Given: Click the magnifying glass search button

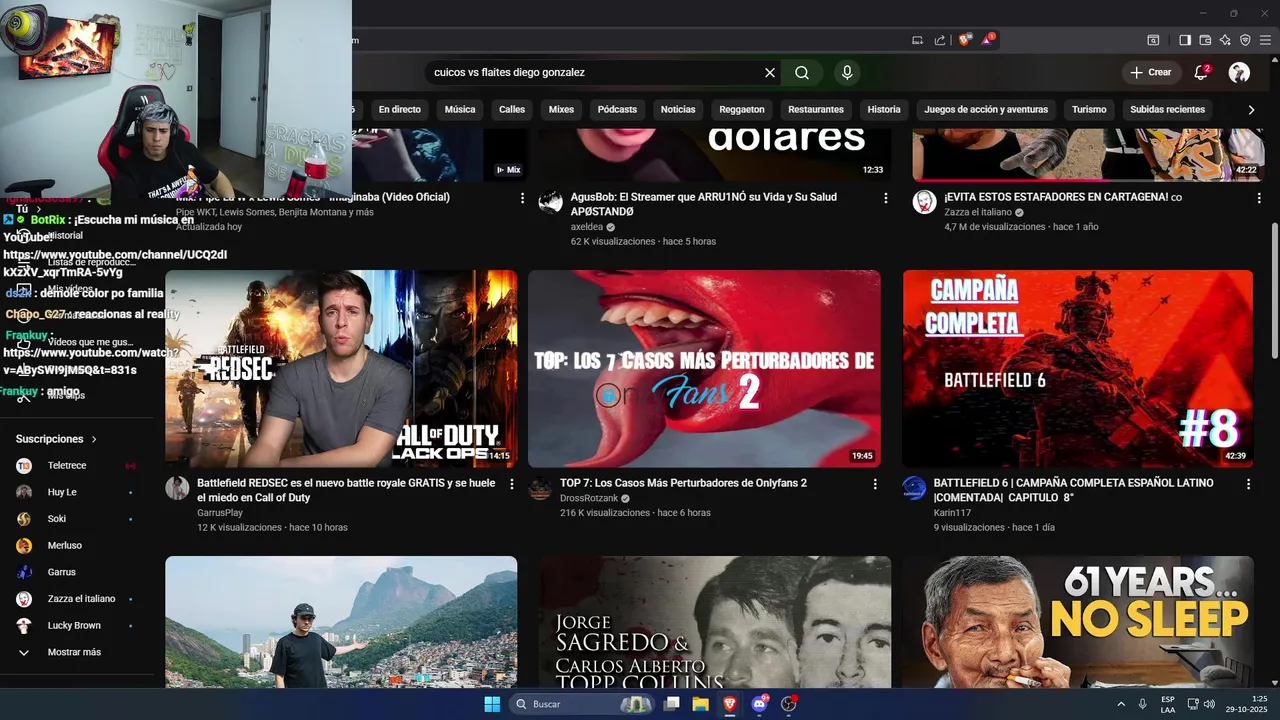Looking at the screenshot, I should (802, 73).
